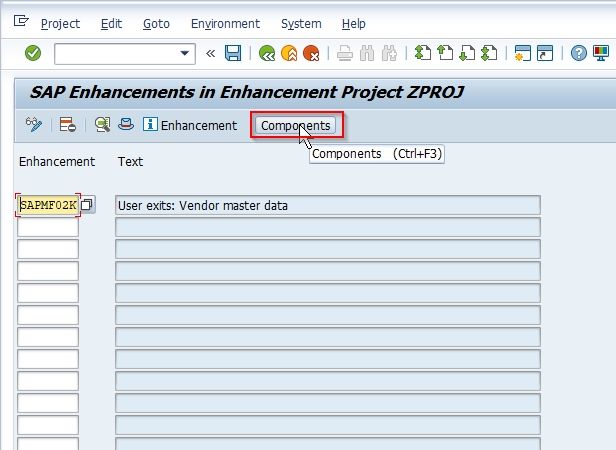Open Customize Local Layout monitor icon

click(x=601, y=53)
